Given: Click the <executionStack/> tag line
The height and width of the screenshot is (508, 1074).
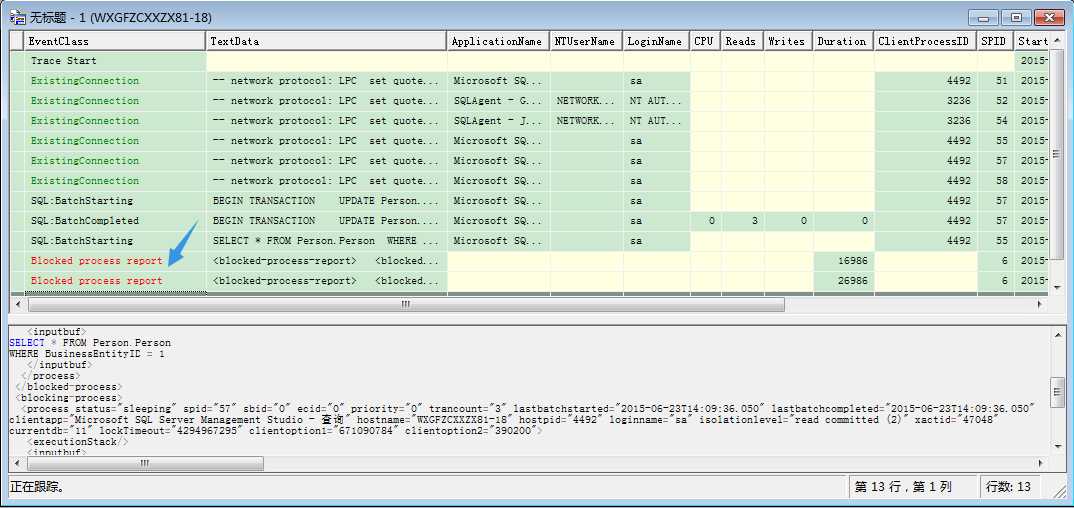Looking at the screenshot, I should tap(77, 442).
